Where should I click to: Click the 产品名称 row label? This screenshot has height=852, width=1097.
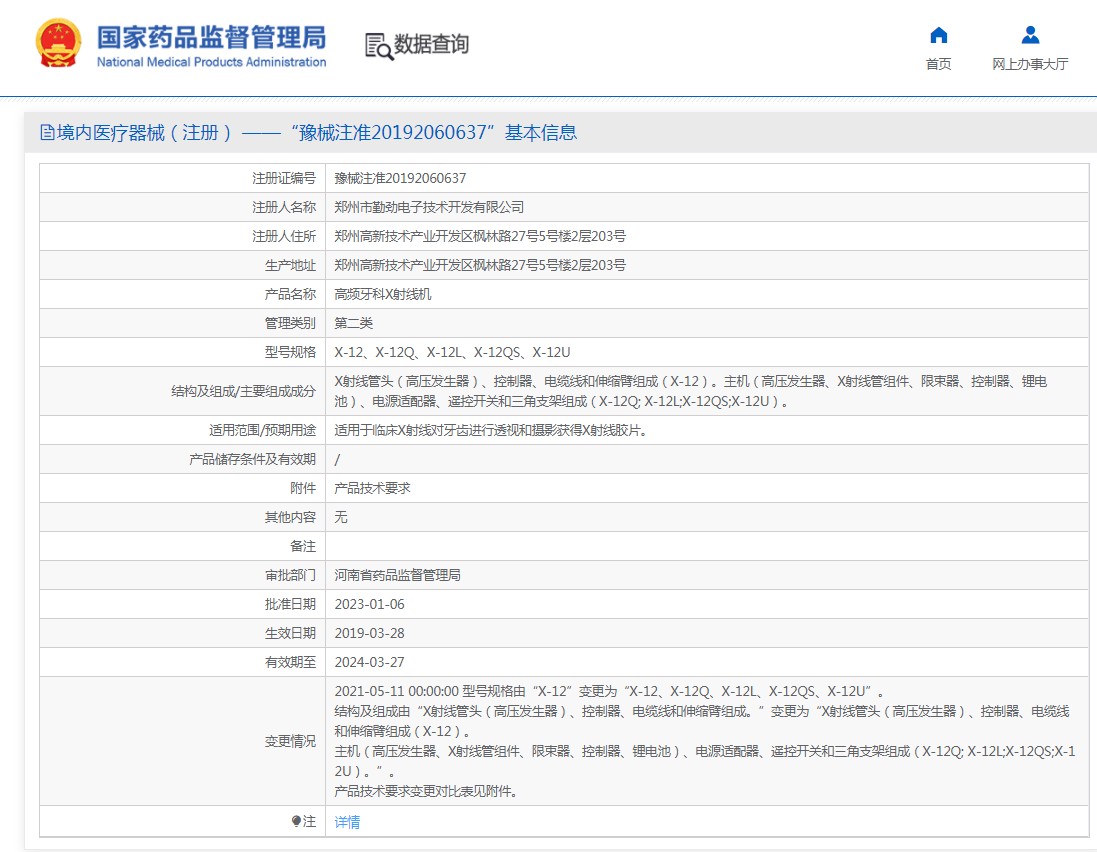(x=290, y=294)
